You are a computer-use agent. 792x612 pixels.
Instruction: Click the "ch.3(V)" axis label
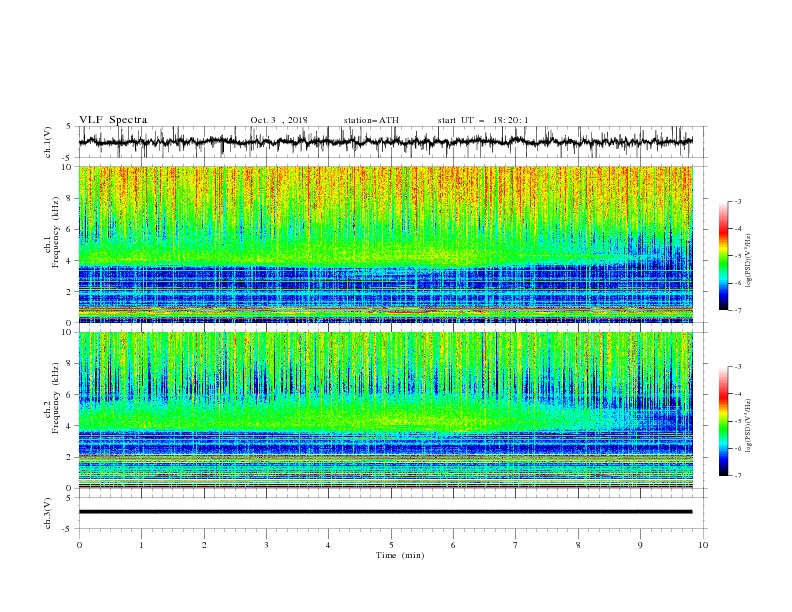48,513
